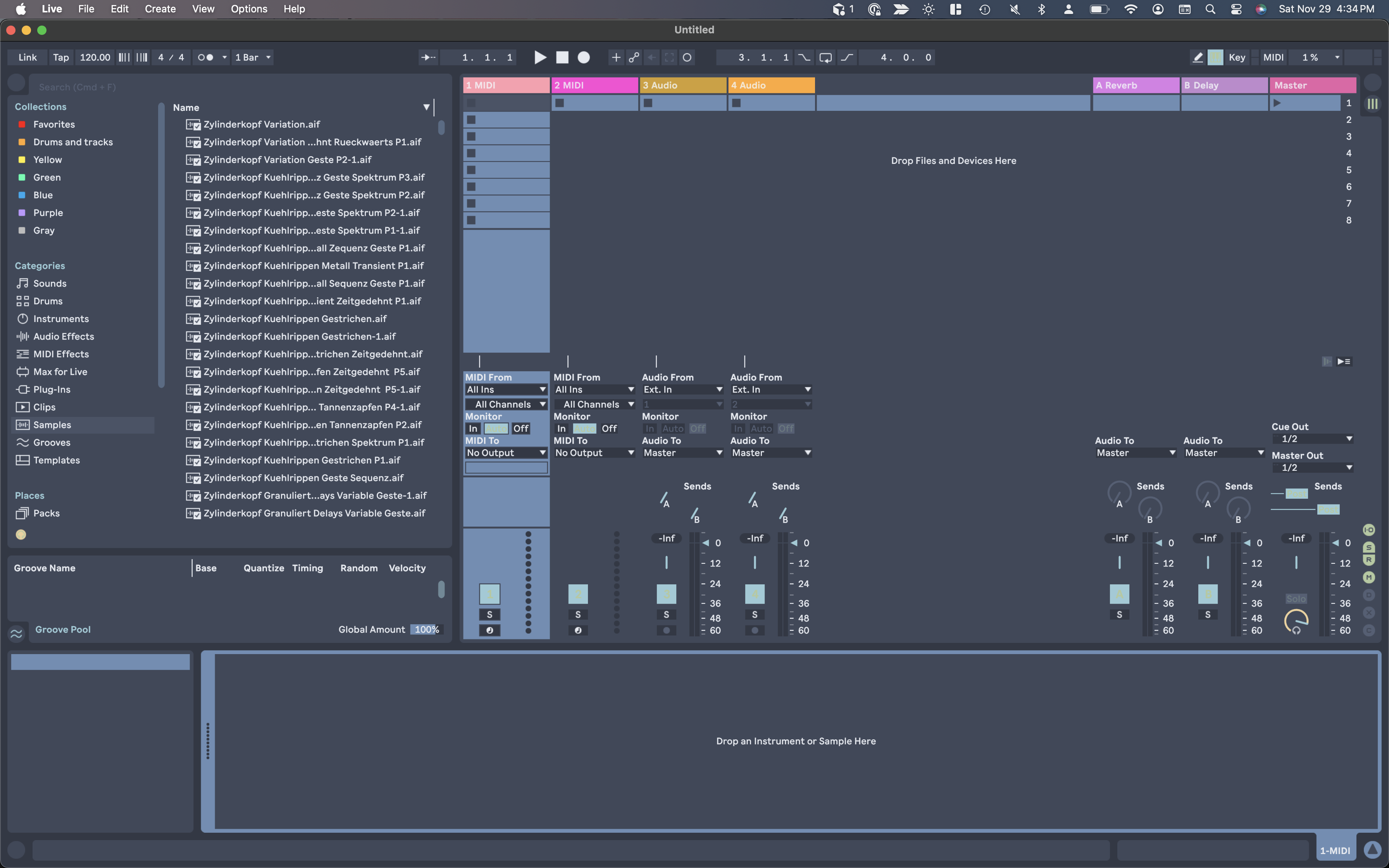Image resolution: width=1389 pixels, height=868 pixels.
Task: Click the Key map mode button
Action: click(x=1236, y=57)
